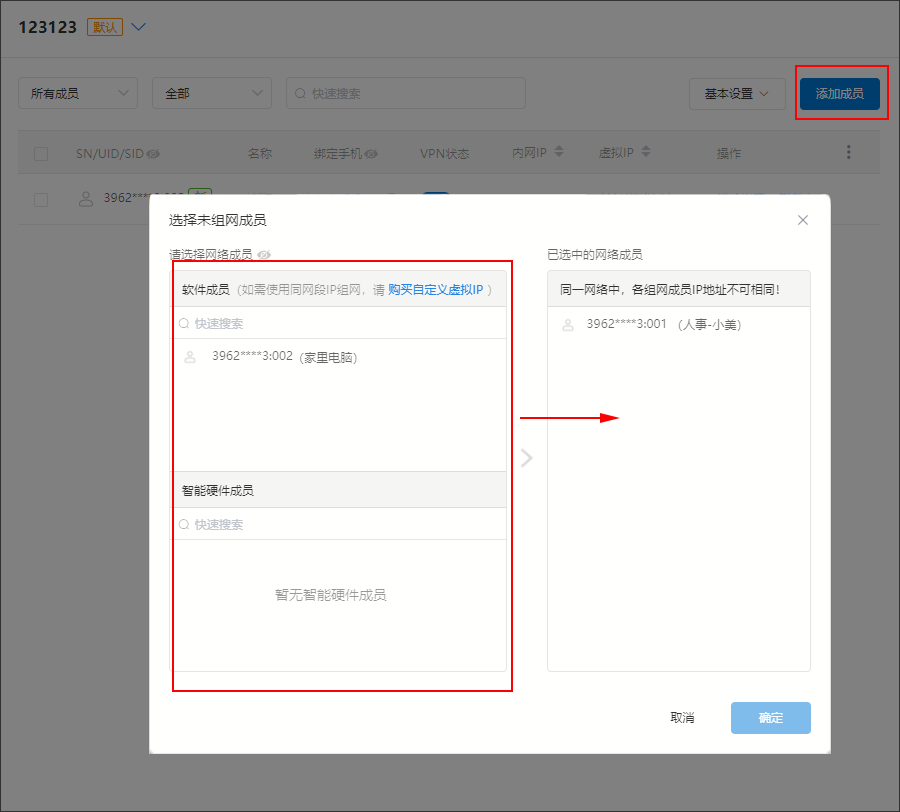Toggle eye icon beside 绑定手机 header

[x=371, y=153]
